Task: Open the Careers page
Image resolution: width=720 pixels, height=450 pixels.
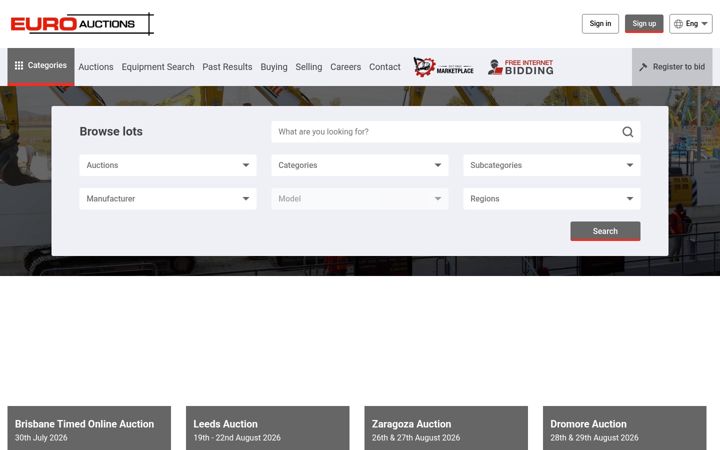Action: click(345, 67)
